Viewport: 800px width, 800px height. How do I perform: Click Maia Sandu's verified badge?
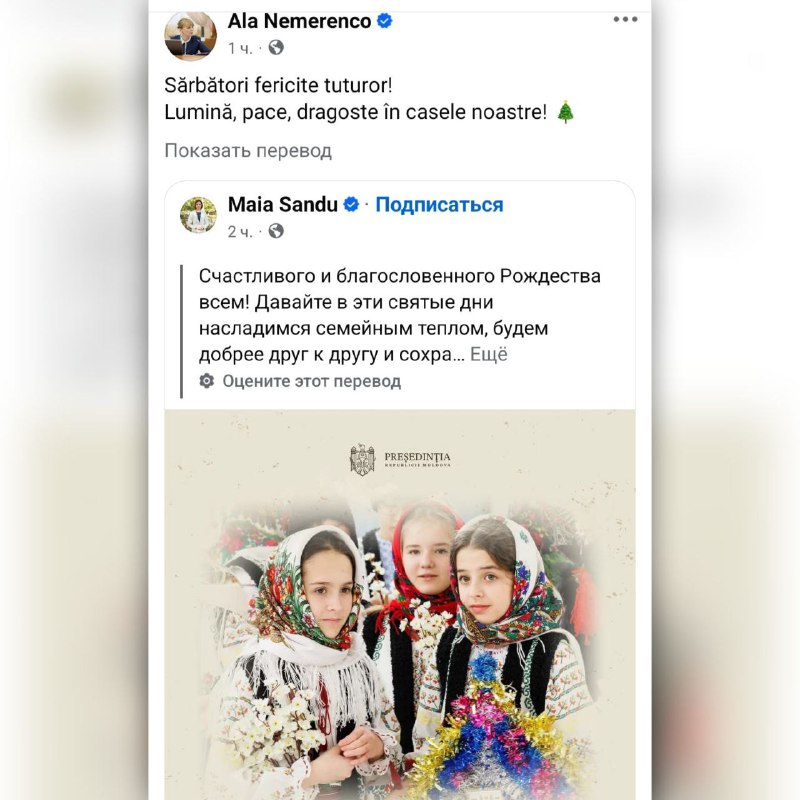[x=351, y=204]
